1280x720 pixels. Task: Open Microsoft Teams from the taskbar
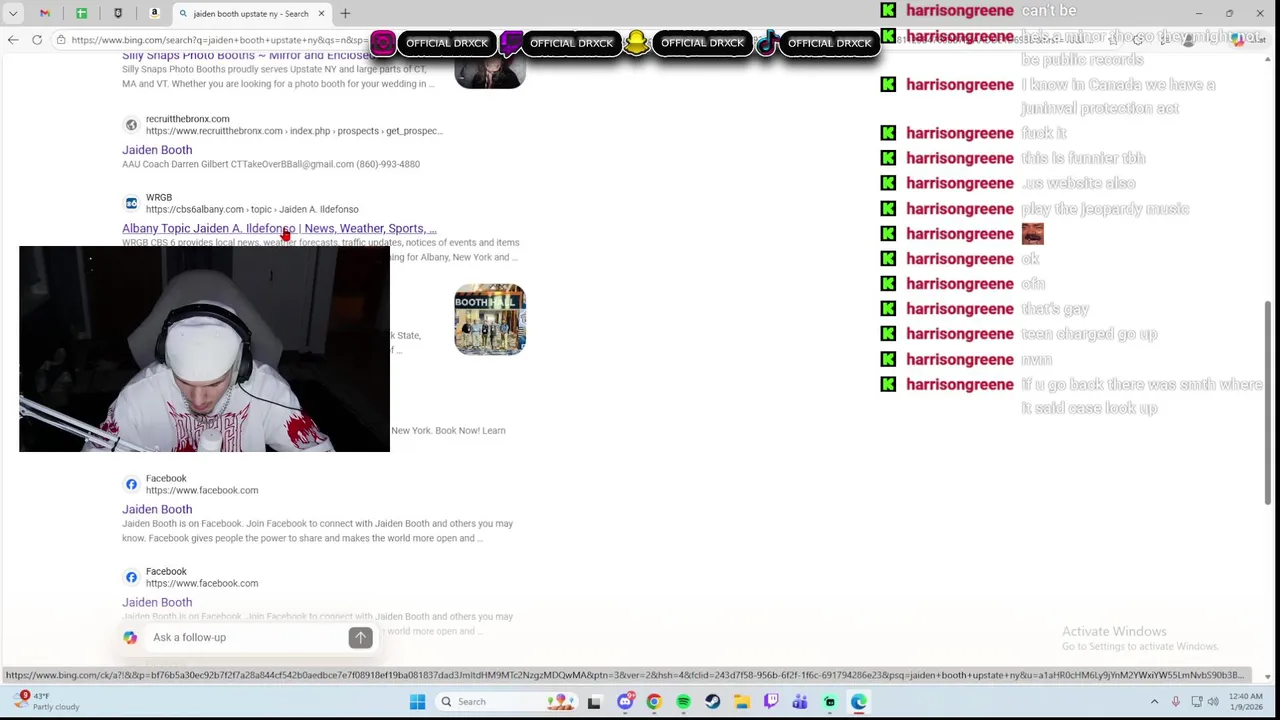[x=800, y=702]
